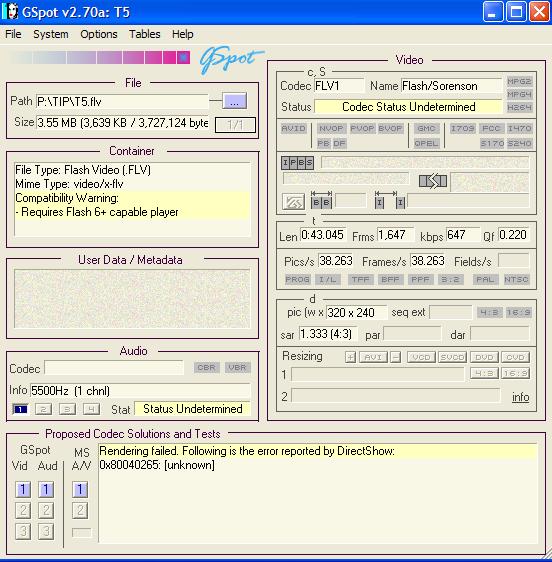Click the PB indicator
Viewport: 552px width, 562px height.
(323, 143)
